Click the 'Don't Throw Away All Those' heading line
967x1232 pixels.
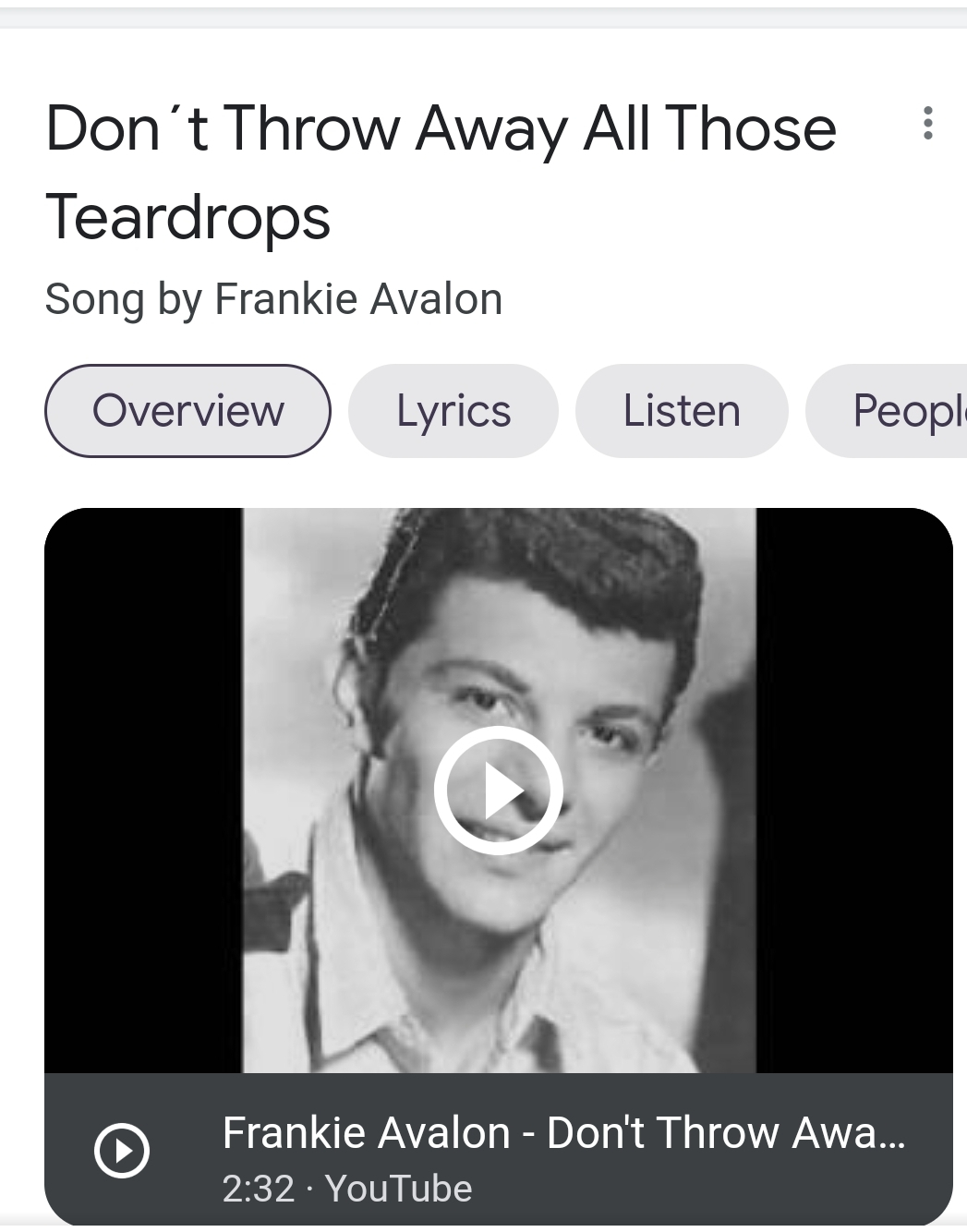[x=441, y=128]
